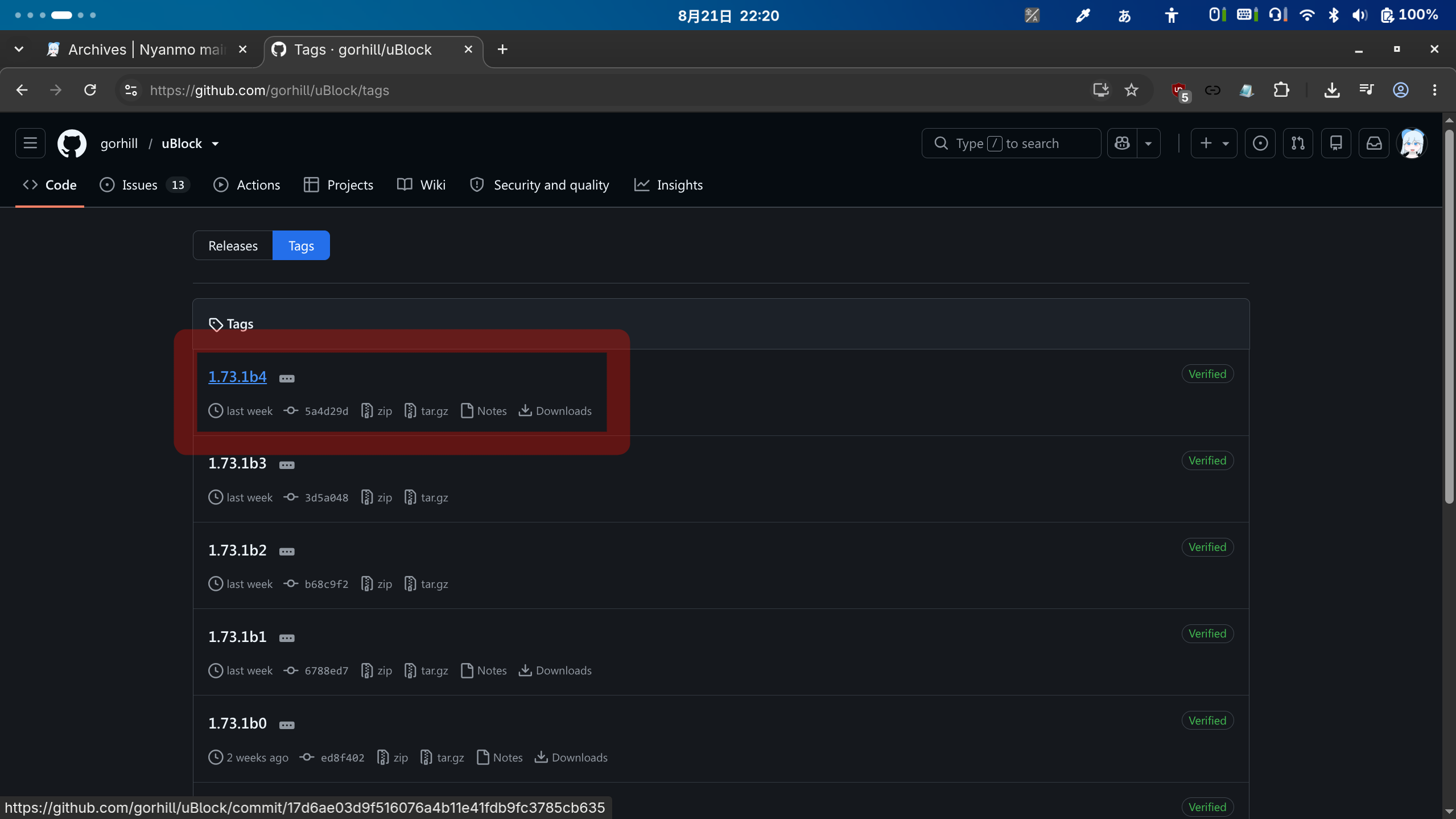Image resolution: width=1456 pixels, height=819 pixels.
Task: Switch to the Code tab
Action: click(x=50, y=185)
